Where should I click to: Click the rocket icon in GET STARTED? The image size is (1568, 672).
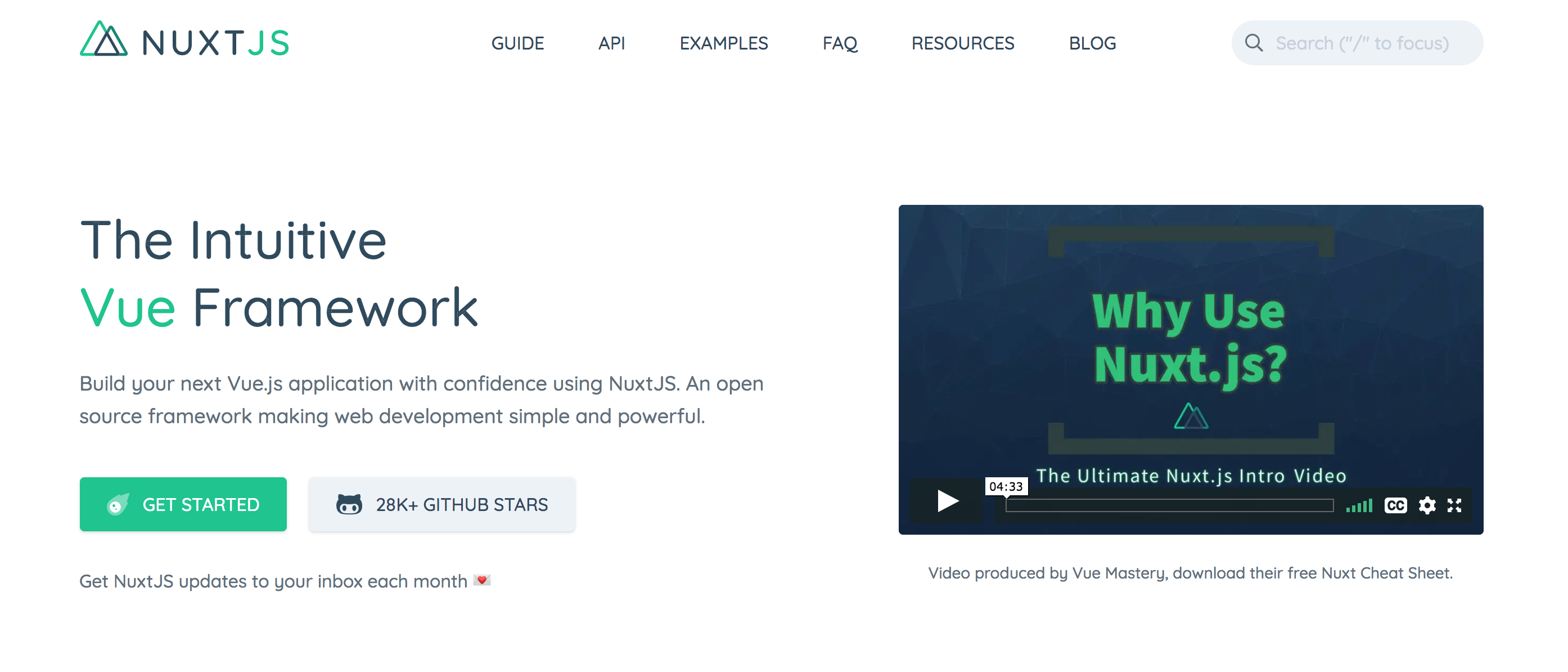118,504
